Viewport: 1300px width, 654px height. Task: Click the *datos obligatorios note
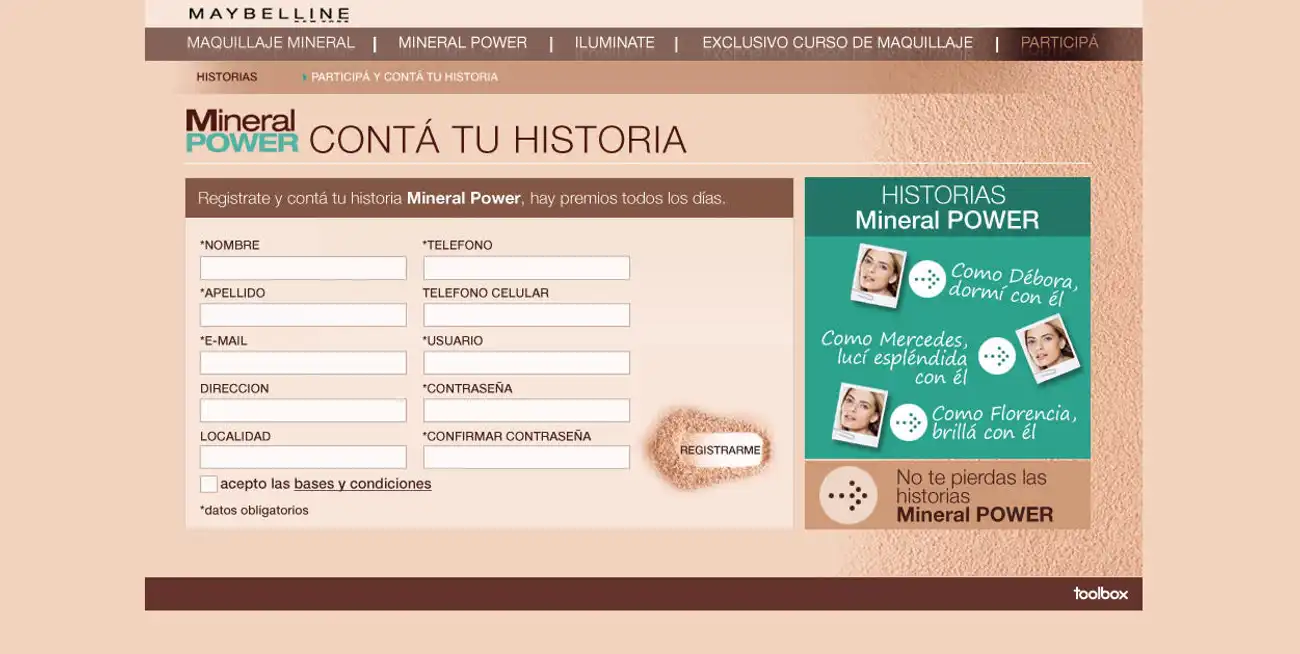coord(254,510)
